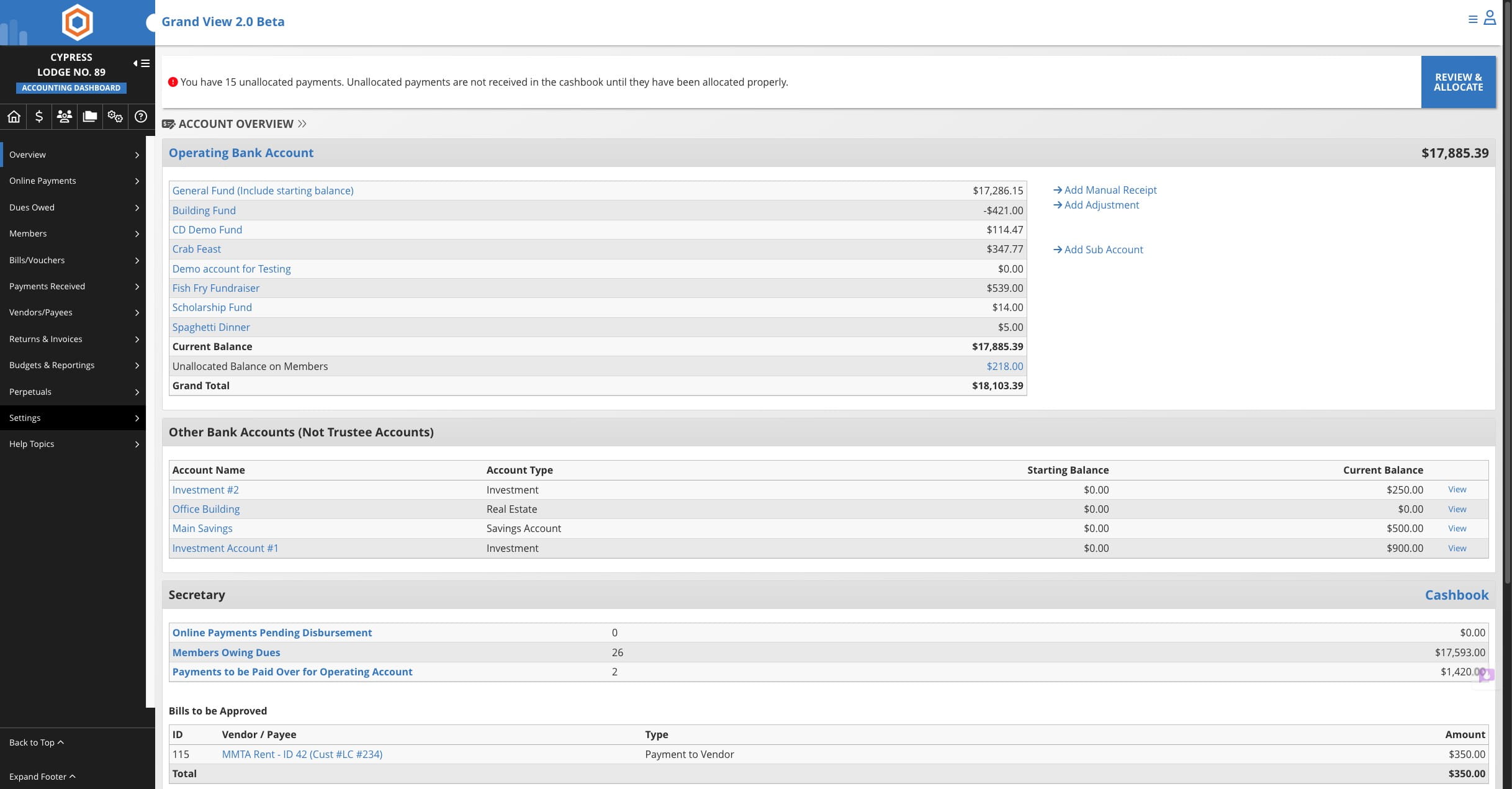This screenshot has width=1512, height=789.
Task: Expand the Vendors/Payees sidebar menu
Action: (x=73, y=312)
